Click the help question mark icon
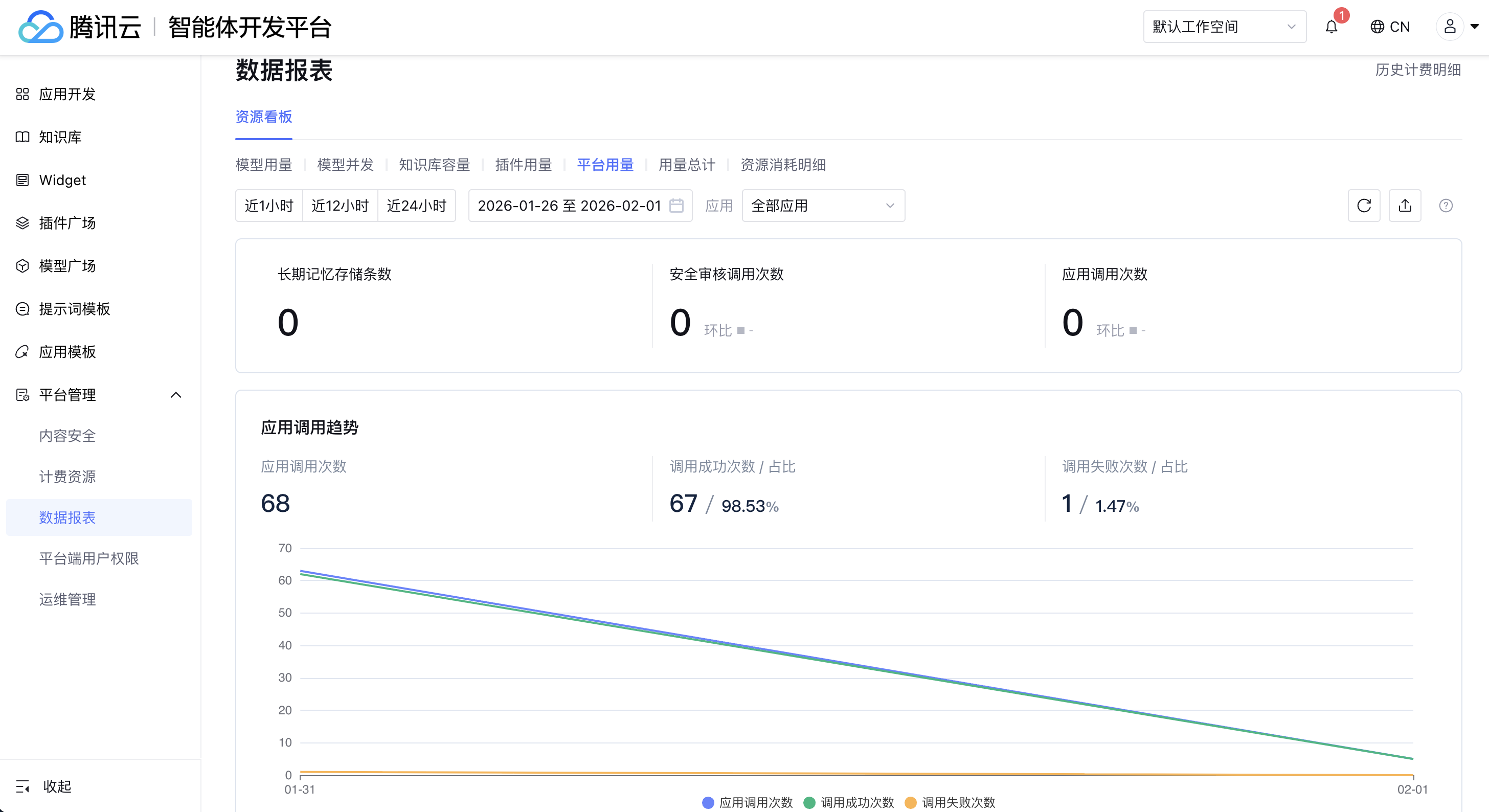The height and width of the screenshot is (812, 1489). click(x=1446, y=206)
